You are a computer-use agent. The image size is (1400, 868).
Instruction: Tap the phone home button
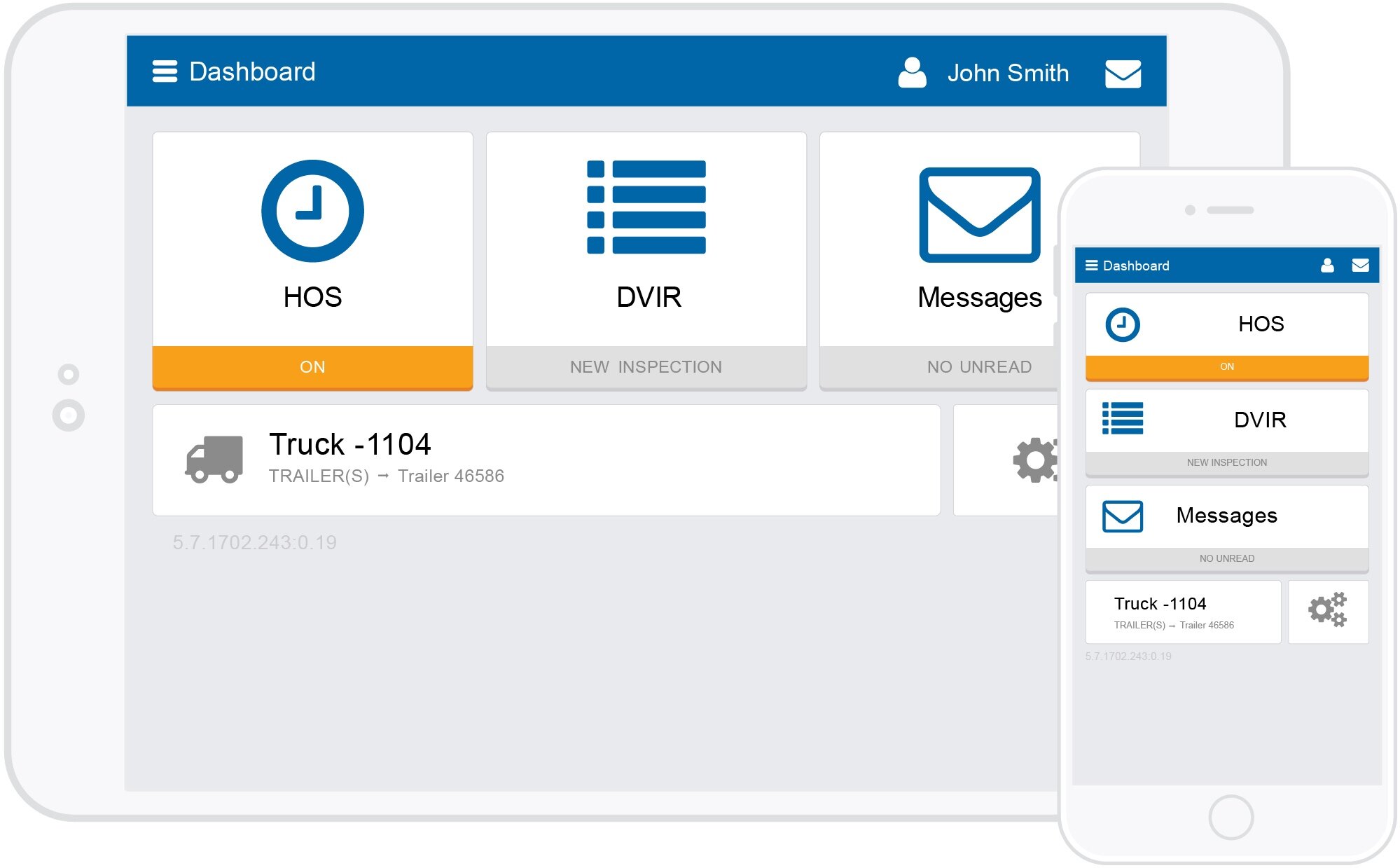[1231, 817]
